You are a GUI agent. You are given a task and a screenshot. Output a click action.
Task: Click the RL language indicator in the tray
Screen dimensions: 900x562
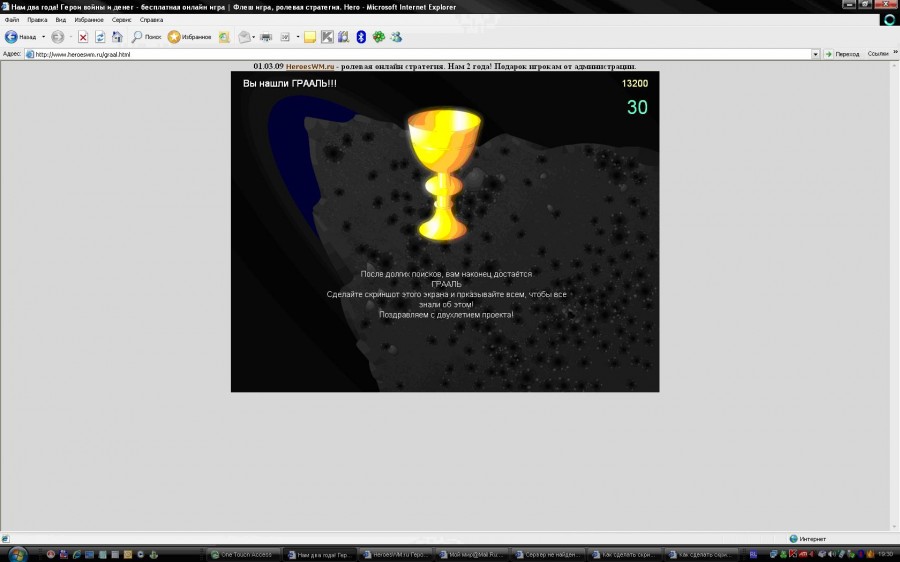point(754,555)
